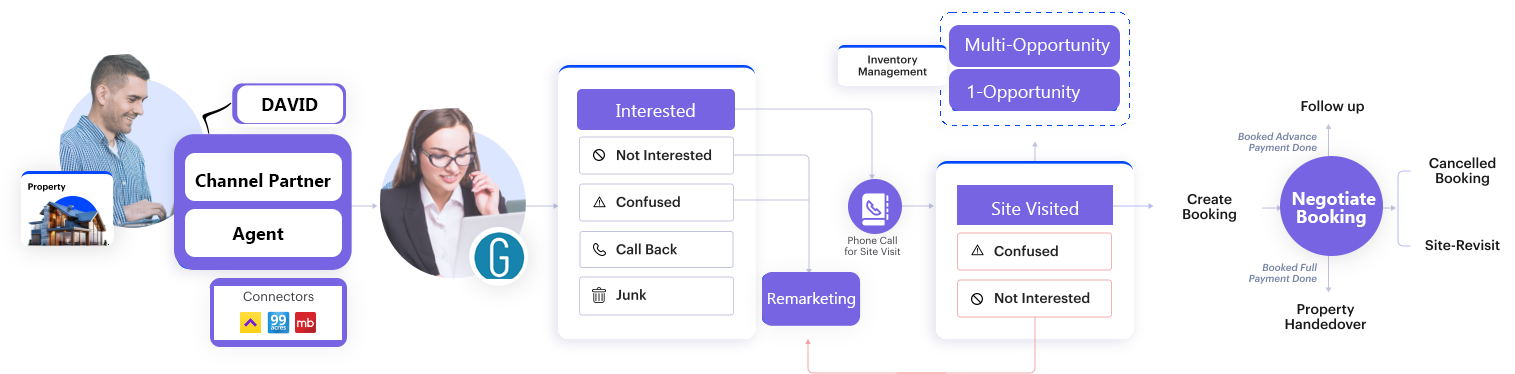Click the MagicBricks mb connector icon
This screenshot has height=374, width=1515.
click(x=305, y=323)
